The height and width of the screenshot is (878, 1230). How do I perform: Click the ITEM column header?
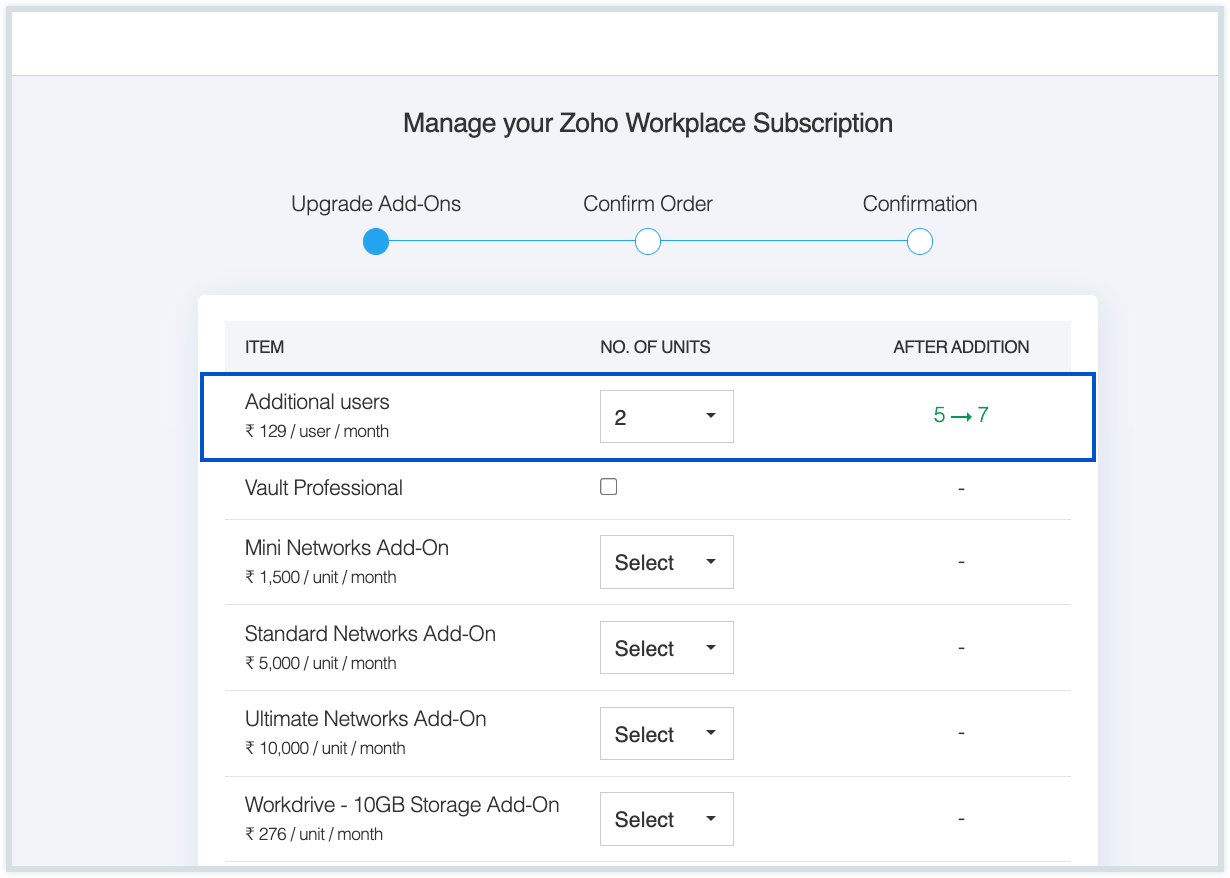[265, 347]
